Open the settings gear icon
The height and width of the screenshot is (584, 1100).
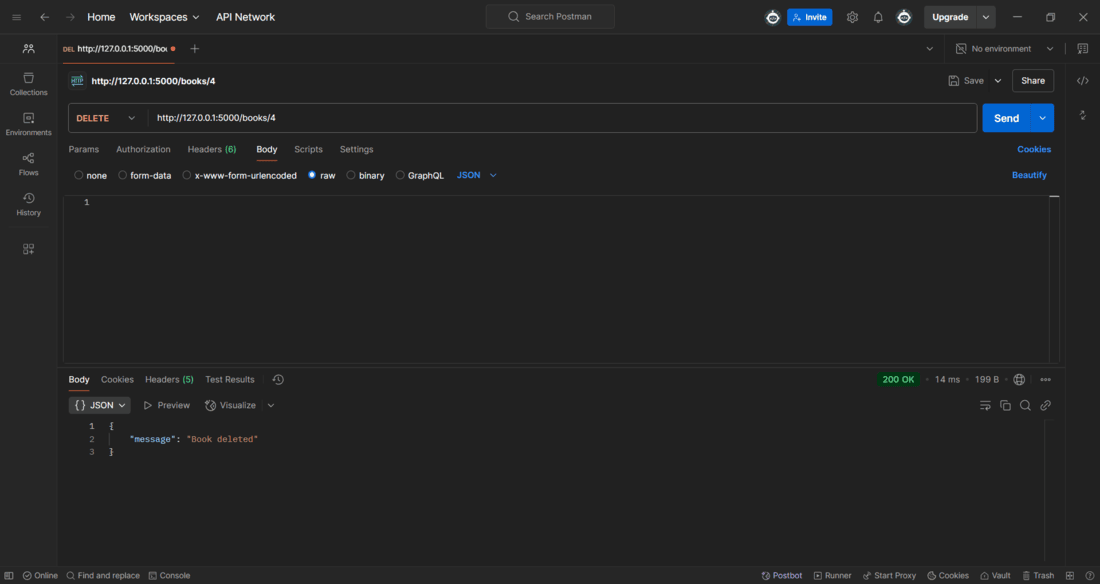tap(852, 17)
